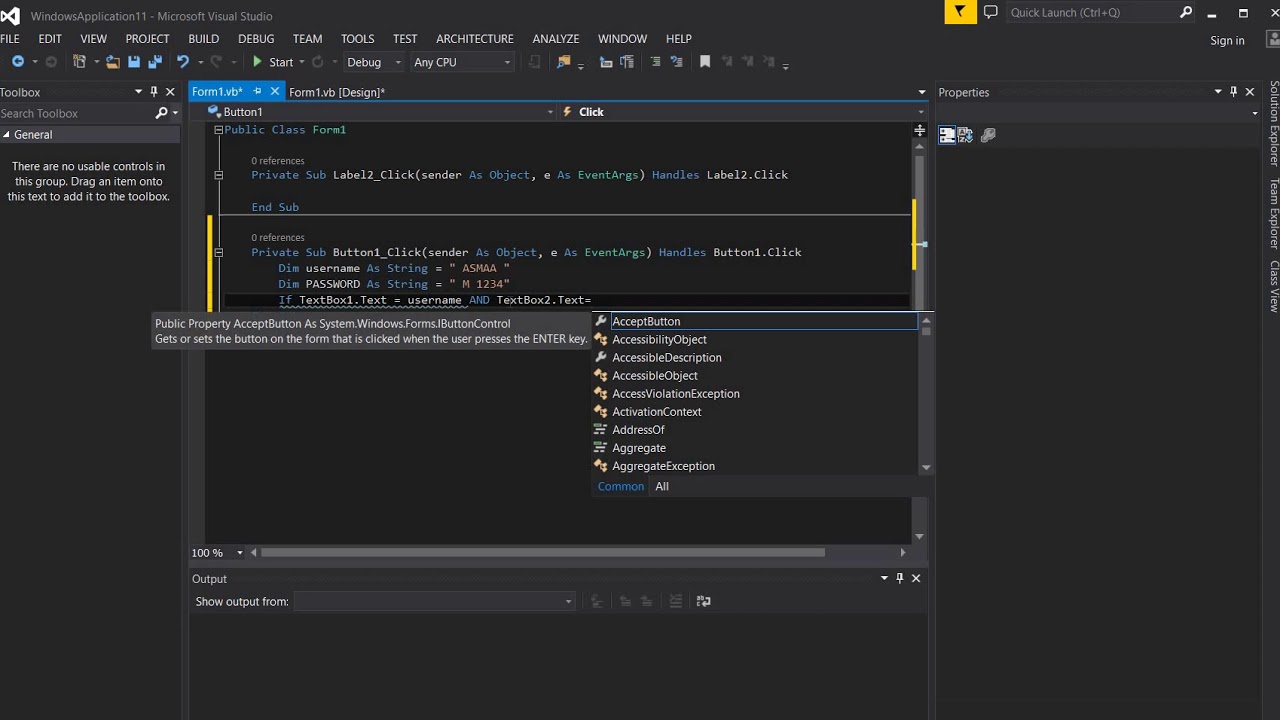The height and width of the screenshot is (720, 1280).
Task: Auto-hide the Properties panel using pin icon
Action: (x=1233, y=92)
